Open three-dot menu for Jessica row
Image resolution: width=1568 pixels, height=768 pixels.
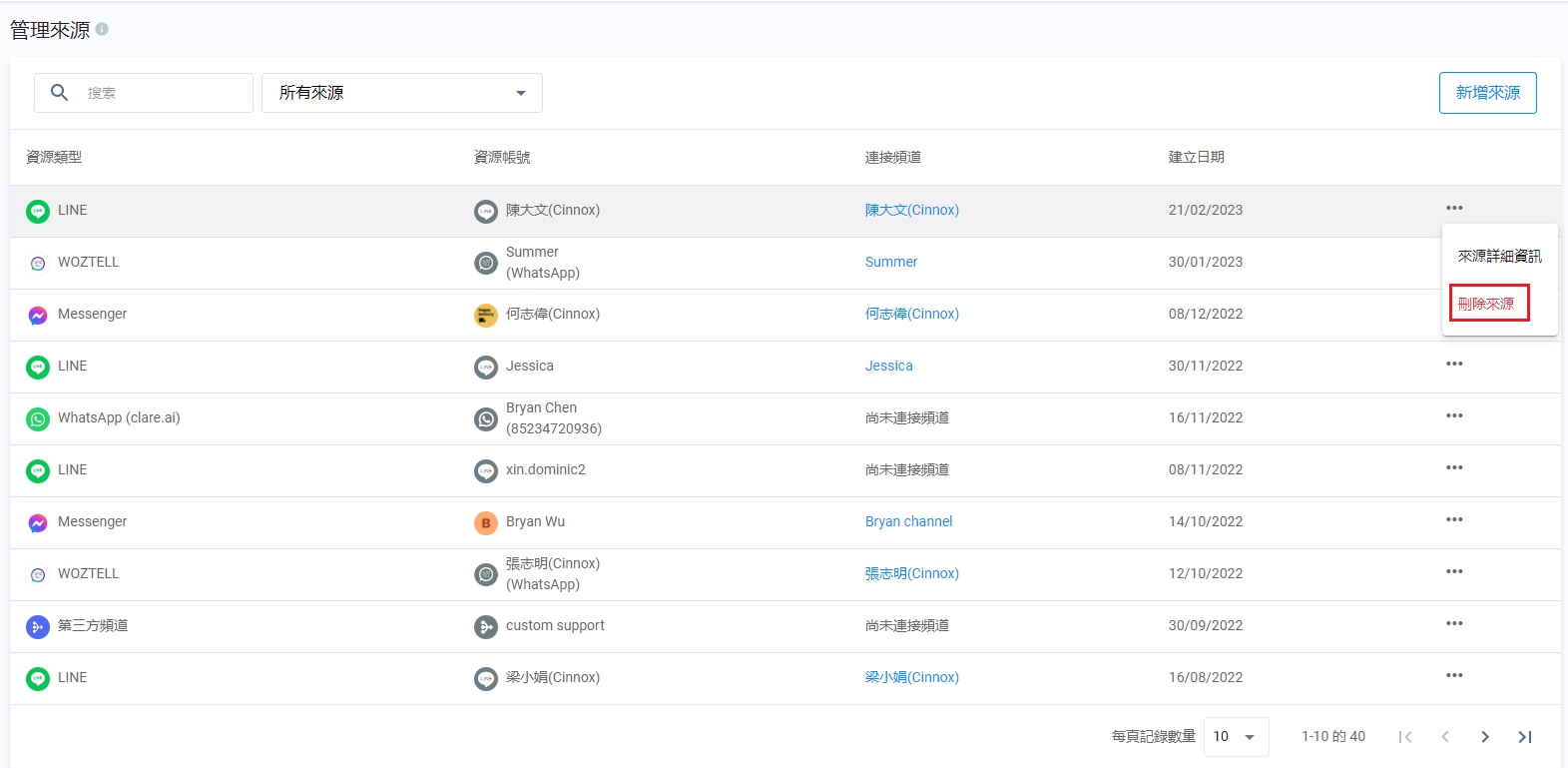tap(1454, 365)
